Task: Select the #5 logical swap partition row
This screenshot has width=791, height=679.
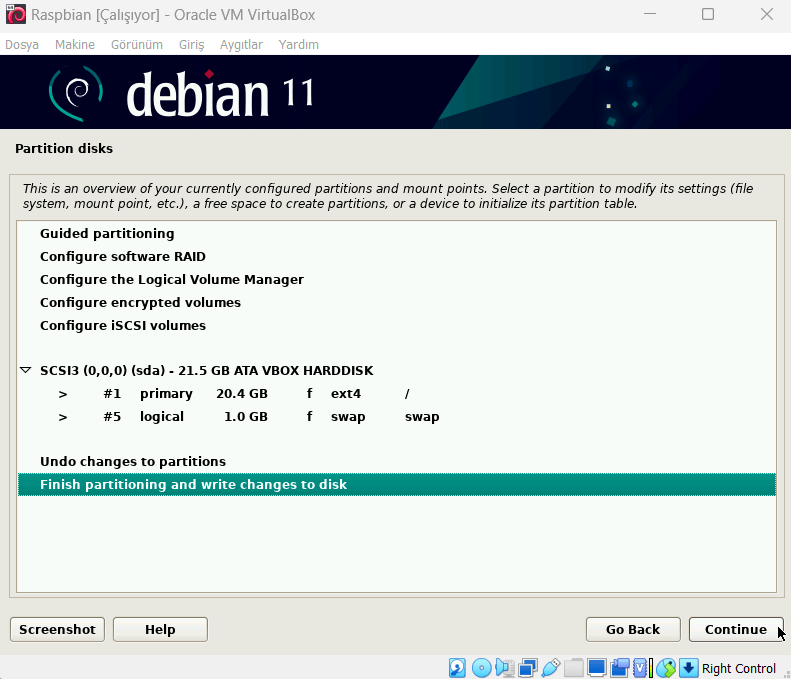Action: [250, 417]
